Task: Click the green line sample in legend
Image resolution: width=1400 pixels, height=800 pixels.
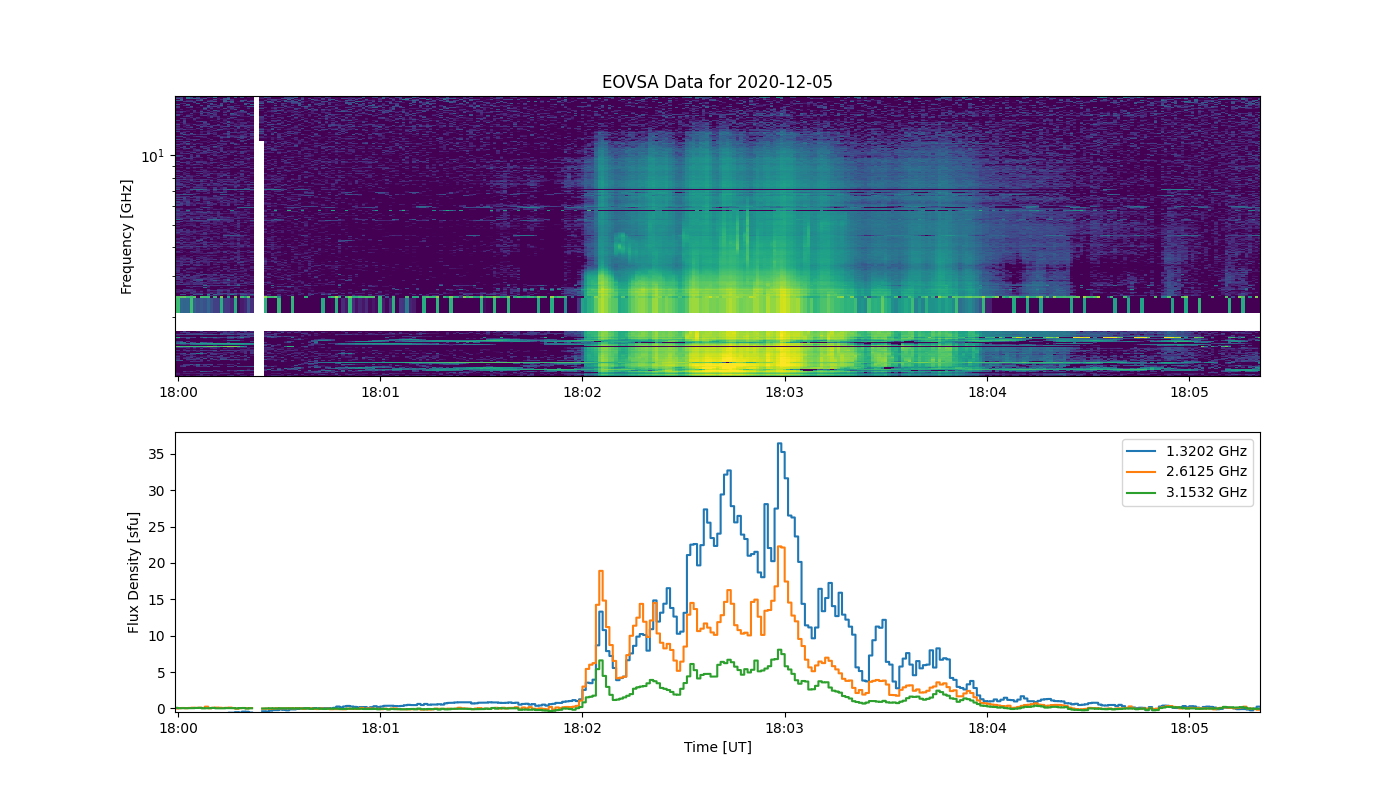Action: [x=1143, y=492]
